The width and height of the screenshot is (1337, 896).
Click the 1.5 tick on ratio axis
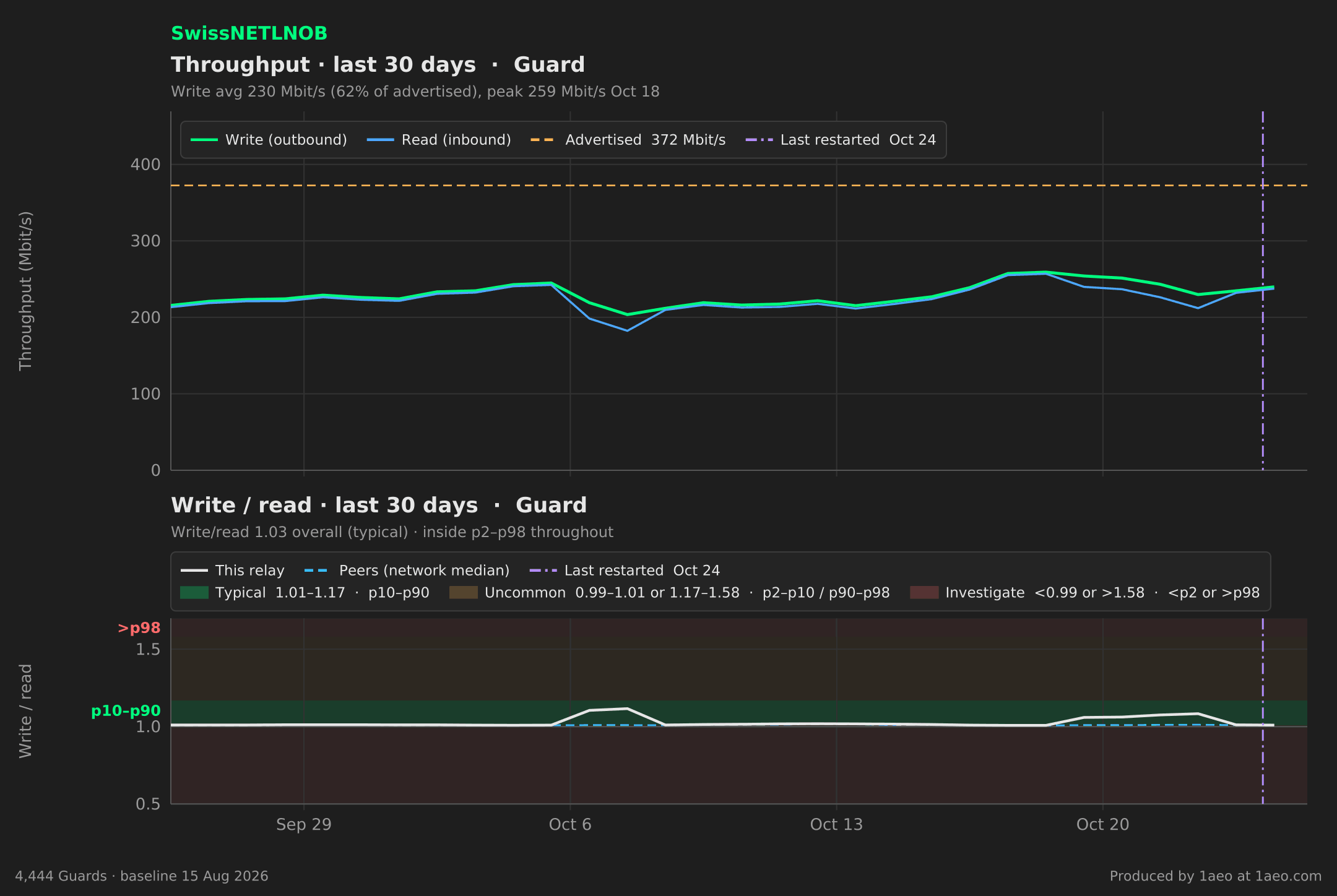click(x=148, y=650)
